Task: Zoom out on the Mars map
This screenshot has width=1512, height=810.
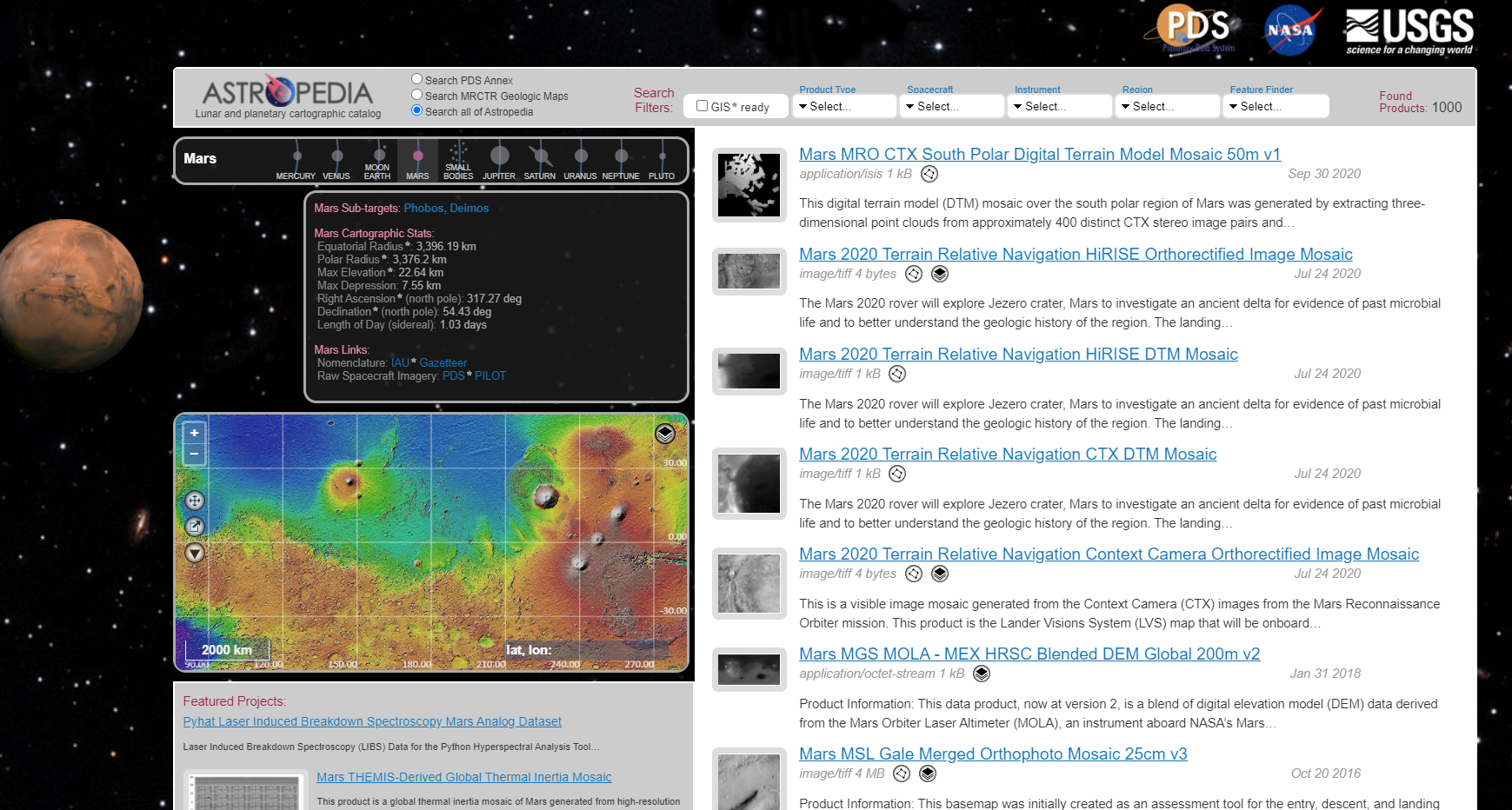Action: click(x=194, y=454)
